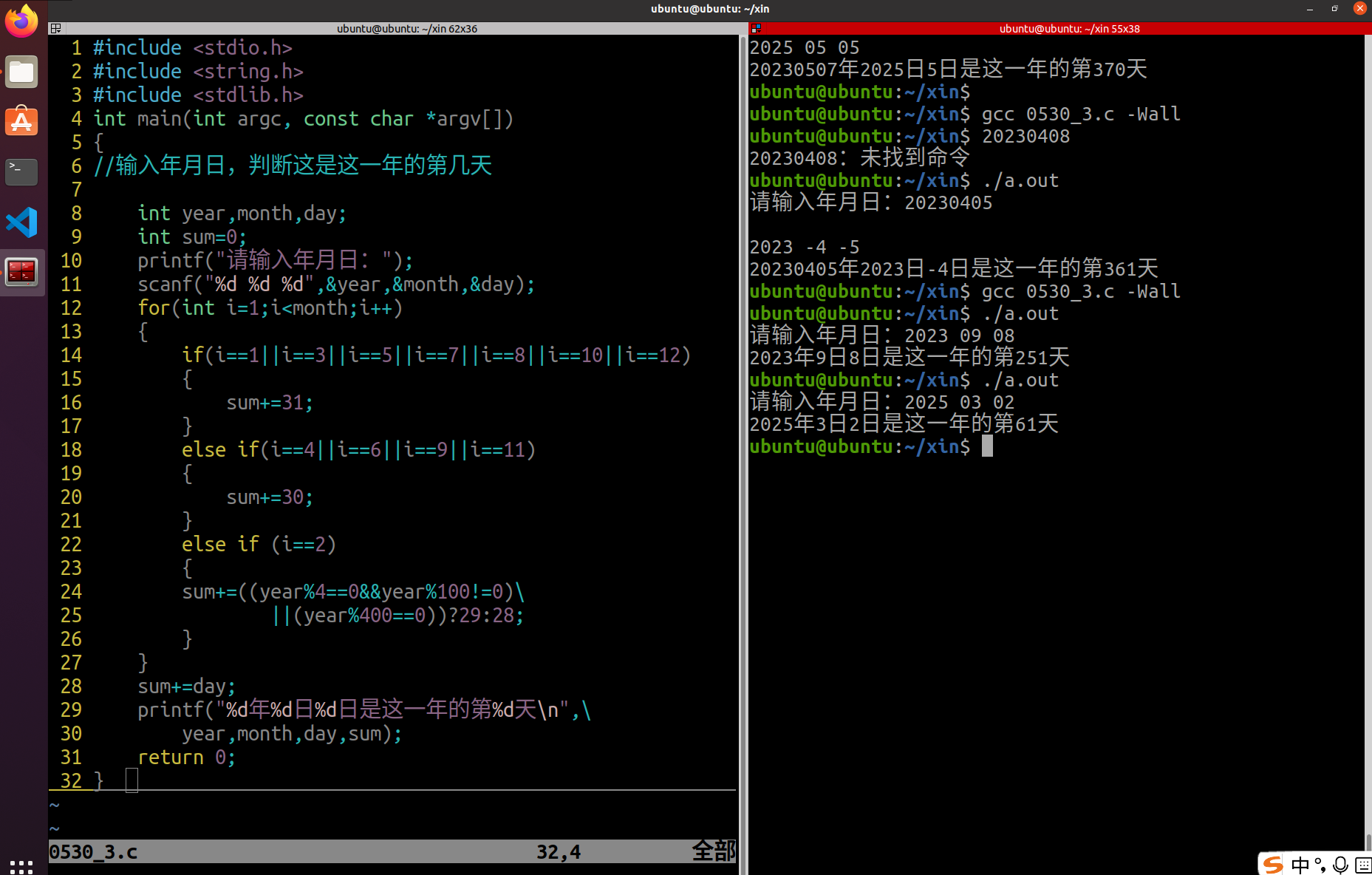Open the right terminal's window menu icon
Viewport: 1372px width, 875px height.
[756, 28]
